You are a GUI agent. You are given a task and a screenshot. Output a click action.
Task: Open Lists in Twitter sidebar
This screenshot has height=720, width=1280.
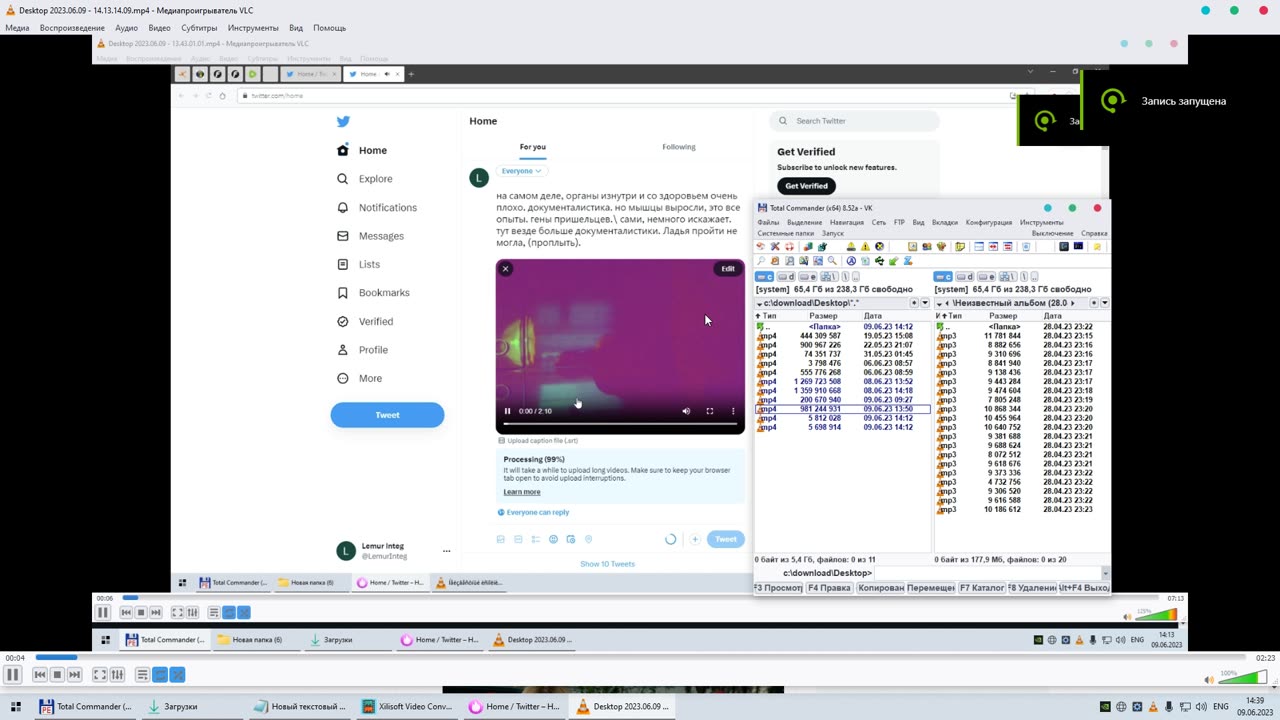tap(359, 264)
